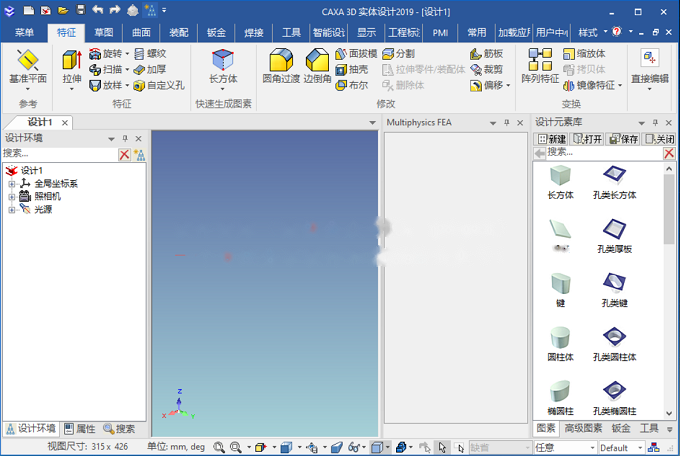The image size is (680, 456).
Task: Switch to the 草图 ribbon tab
Action: pyautogui.click(x=104, y=33)
